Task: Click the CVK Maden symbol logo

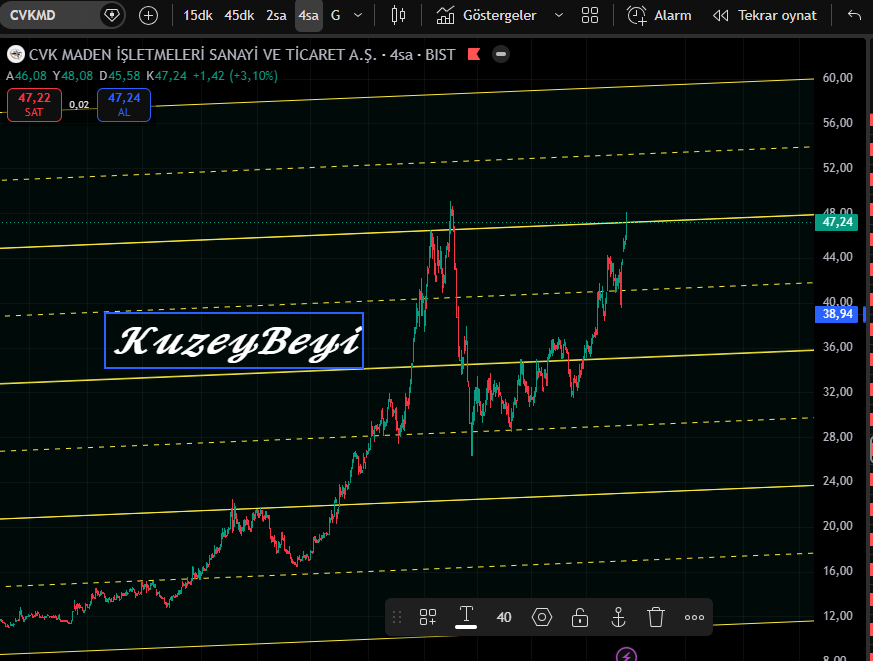Action: tap(16, 55)
